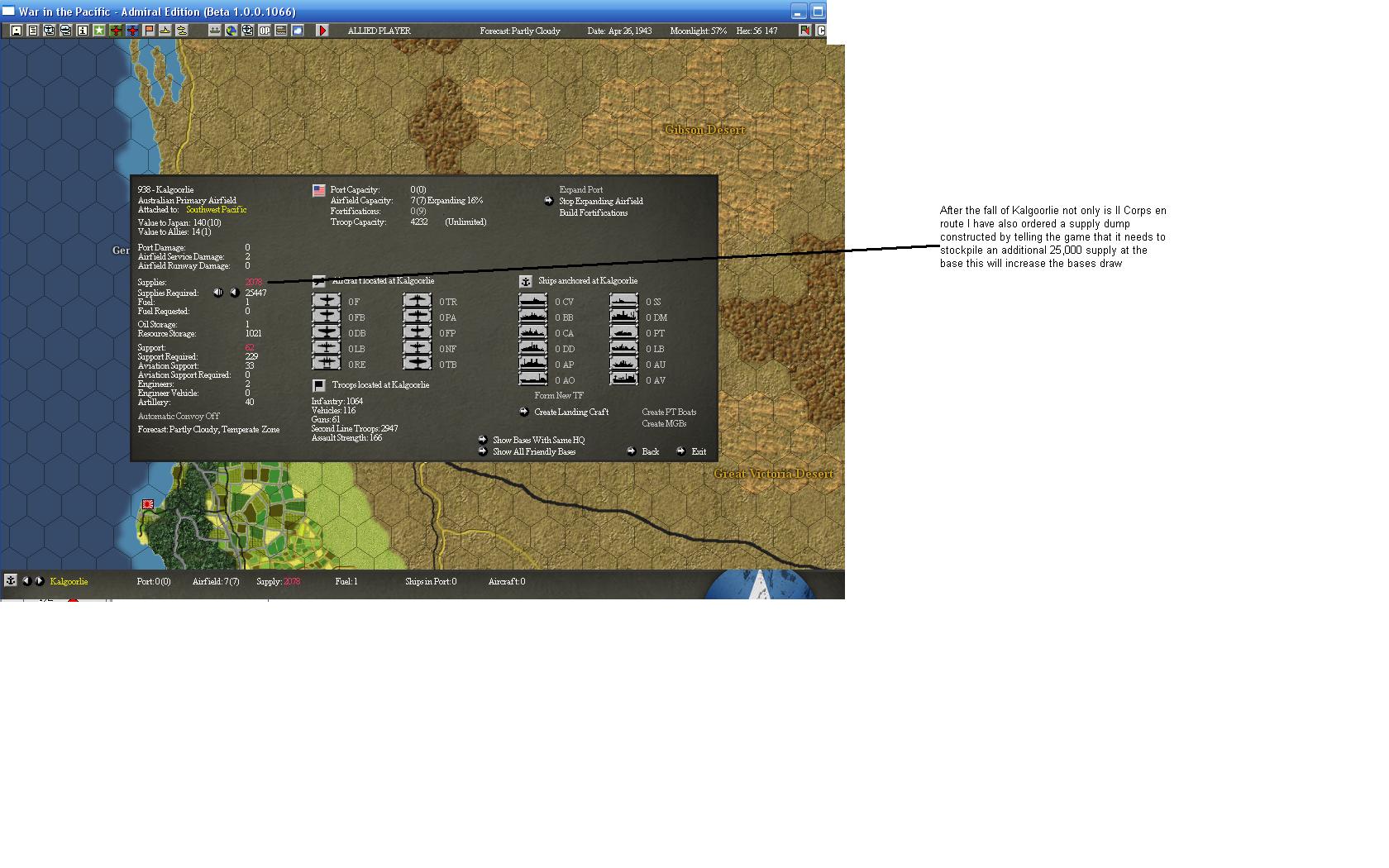Click the 0 TR transport aircraft icon
The image size is (1389, 868).
pos(418,302)
